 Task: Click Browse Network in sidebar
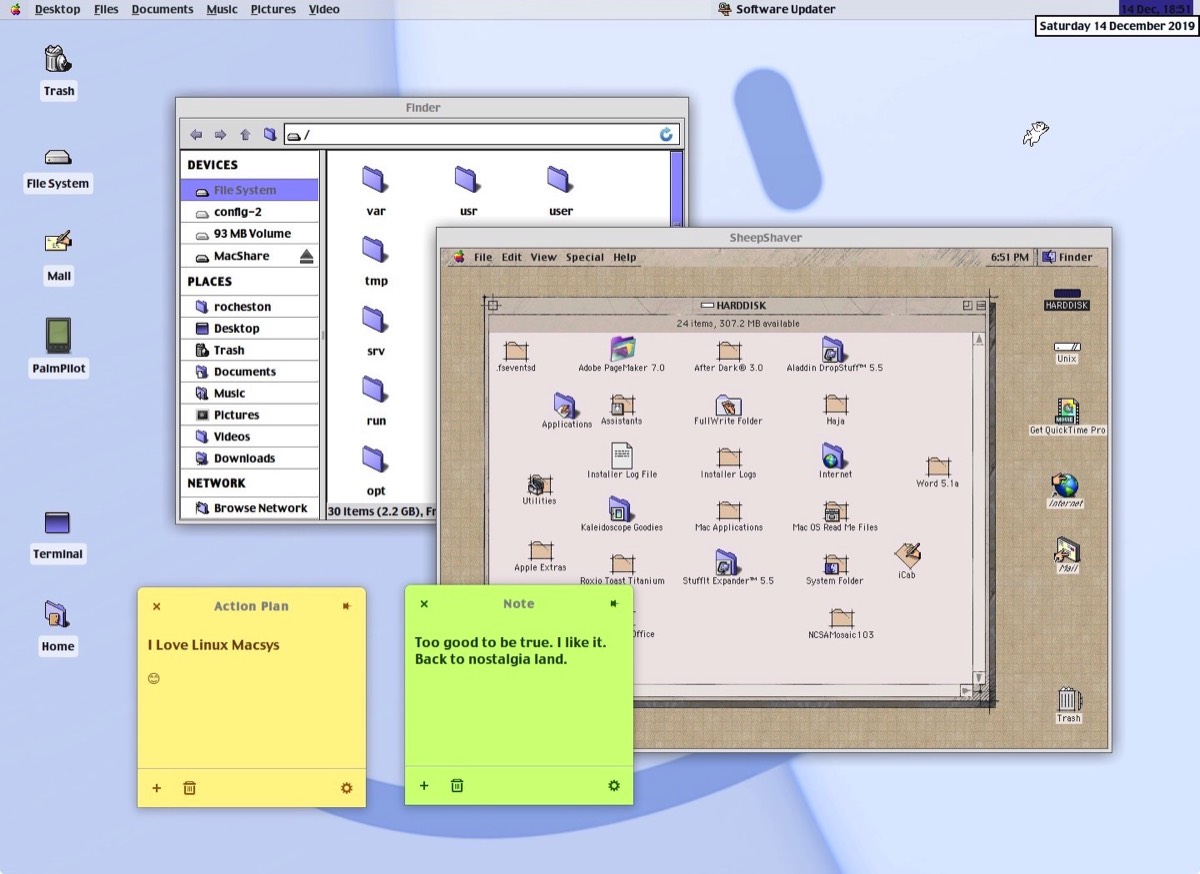coord(260,508)
